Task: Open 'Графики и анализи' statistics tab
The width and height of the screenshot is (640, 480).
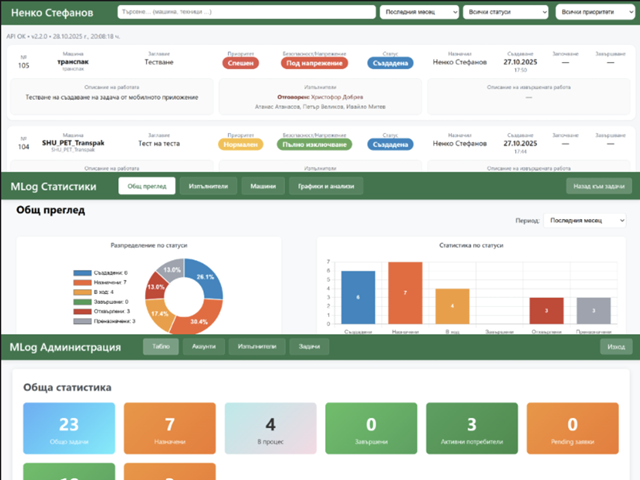Action: tap(326, 186)
